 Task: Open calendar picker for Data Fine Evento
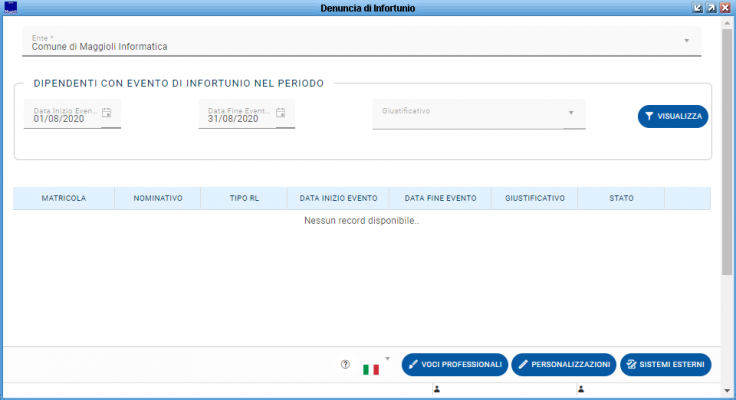tap(281, 113)
